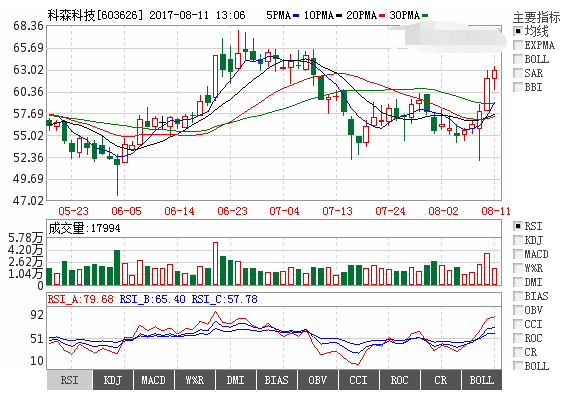Tick the MACD checkbox in the right panel
The height and width of the screenshot is (395, 574).
coord(518,254)
